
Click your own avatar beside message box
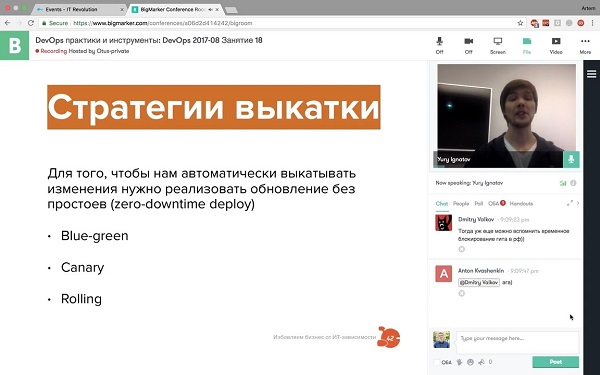click(442, 340)
